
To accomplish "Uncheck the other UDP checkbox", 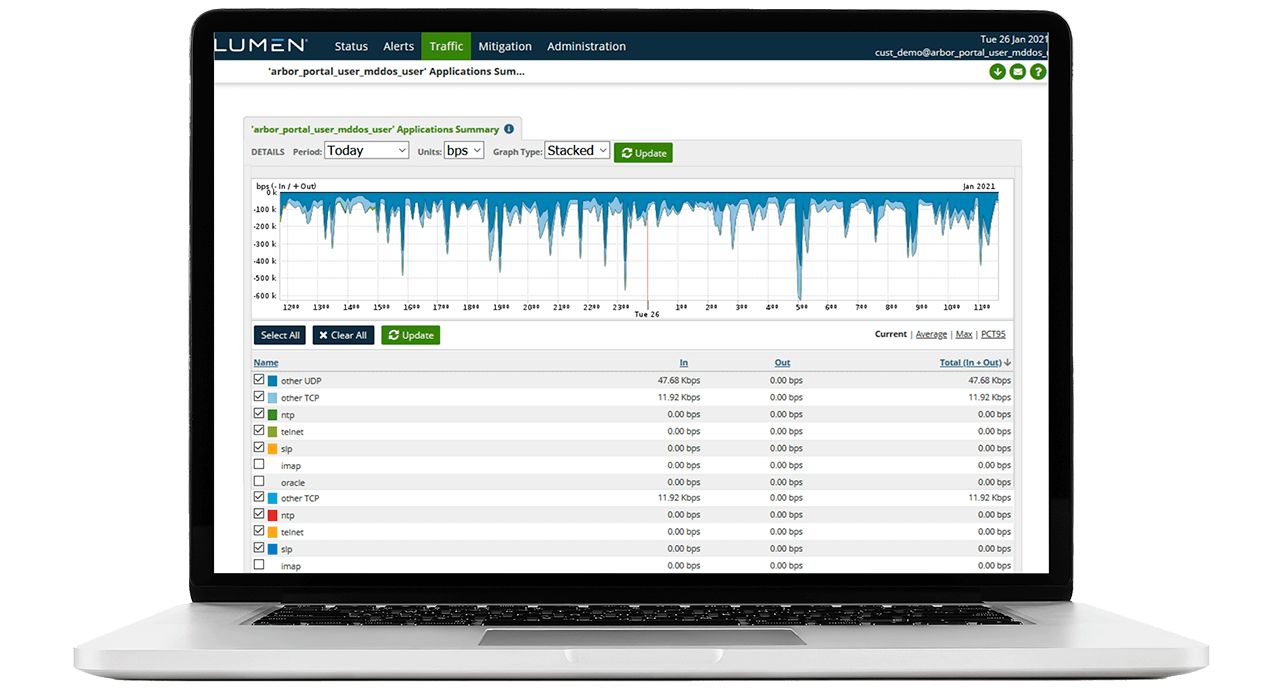I will 259,380.
